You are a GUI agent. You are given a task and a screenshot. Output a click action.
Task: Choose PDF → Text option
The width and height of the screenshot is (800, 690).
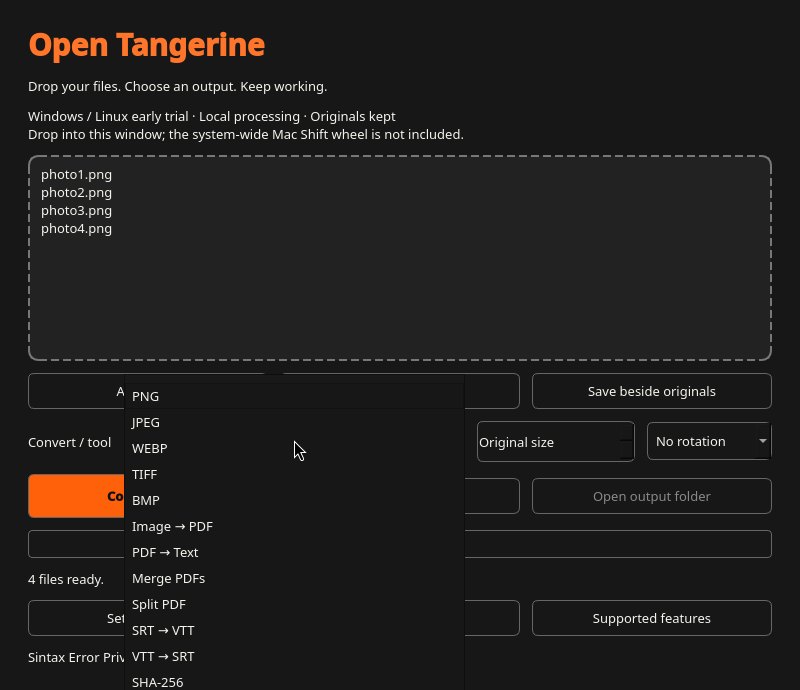[x=294, y=552]
